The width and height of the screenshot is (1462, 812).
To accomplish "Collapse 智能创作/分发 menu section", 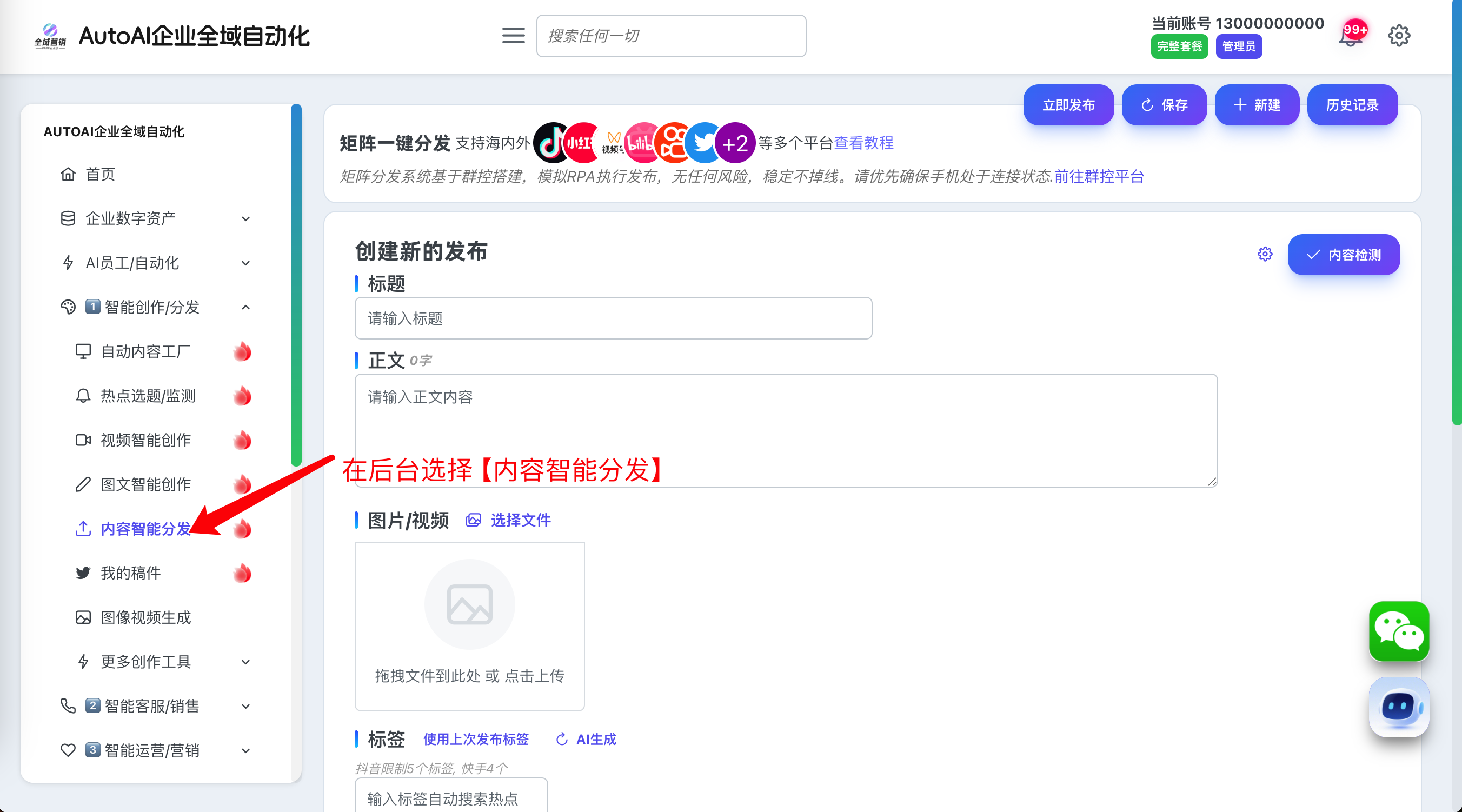I will click(153, 307).
